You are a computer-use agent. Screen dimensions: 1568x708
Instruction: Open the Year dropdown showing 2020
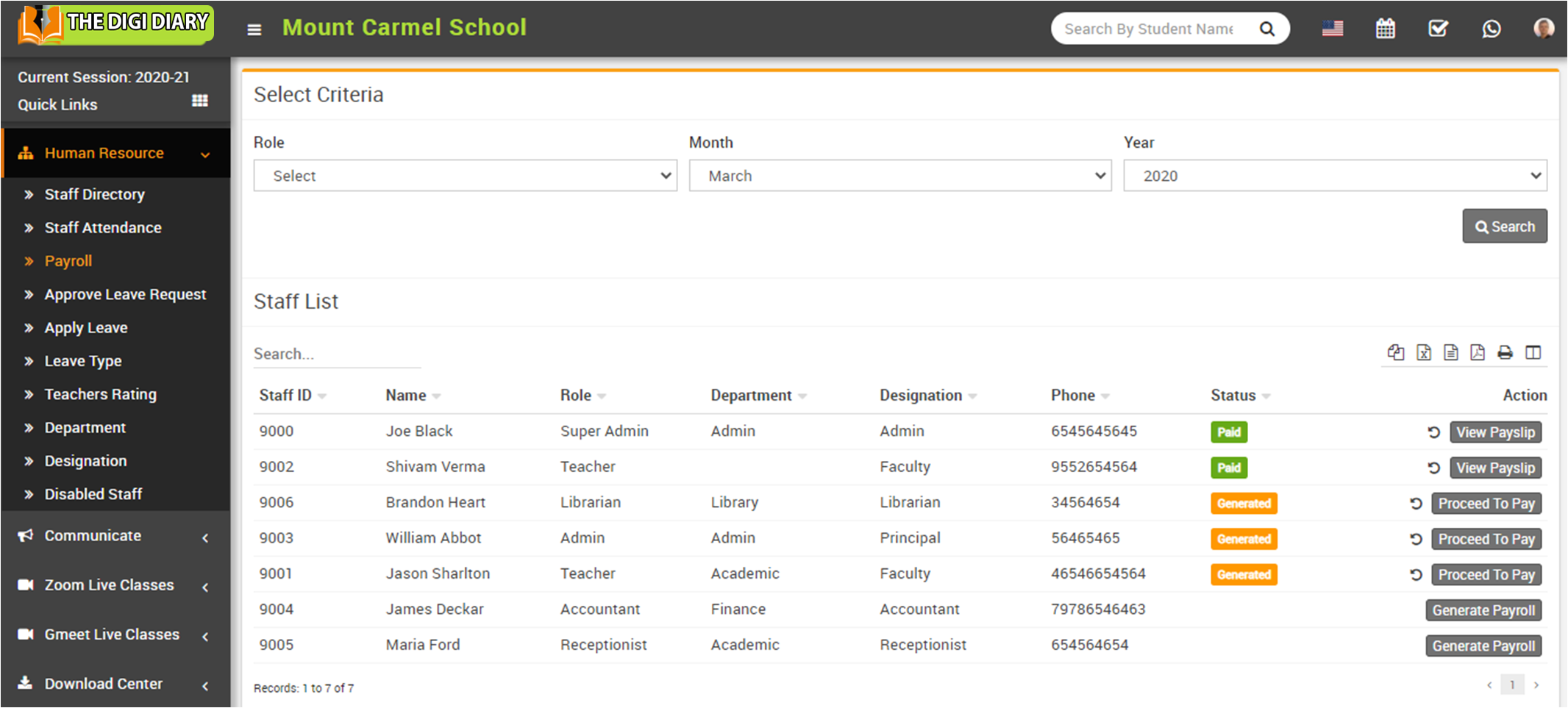click(1334, 176)
